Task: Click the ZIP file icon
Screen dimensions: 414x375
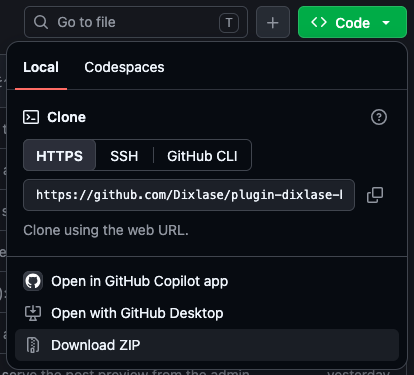Action: coord(33,345)
